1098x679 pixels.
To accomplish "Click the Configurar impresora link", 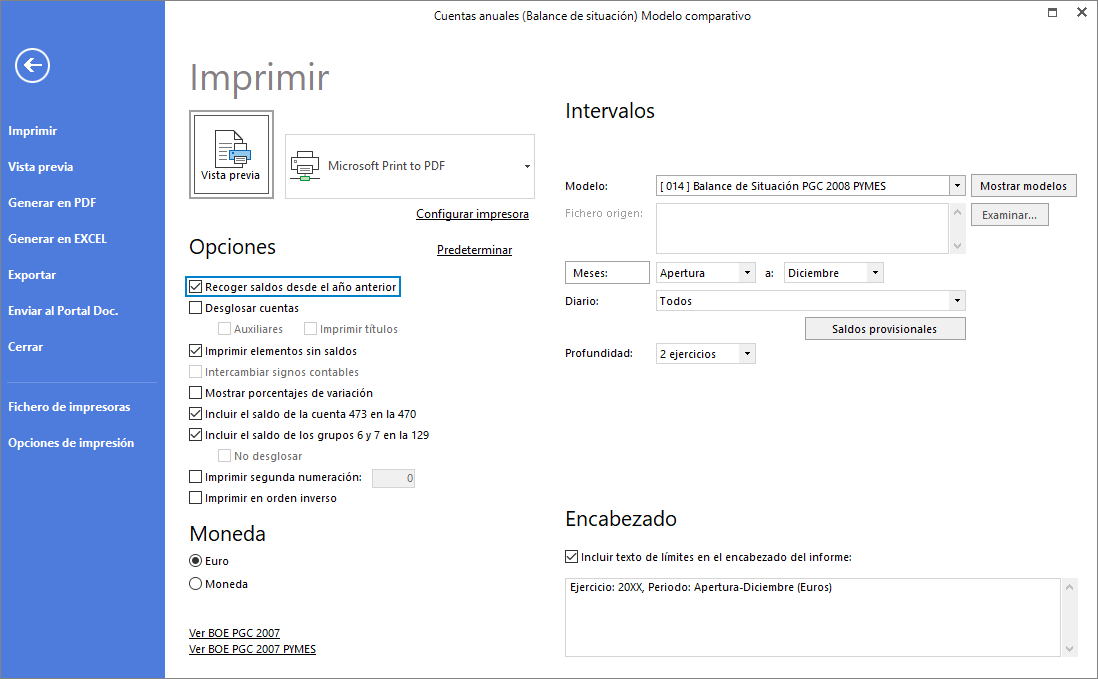I will (x=473, y=214).
